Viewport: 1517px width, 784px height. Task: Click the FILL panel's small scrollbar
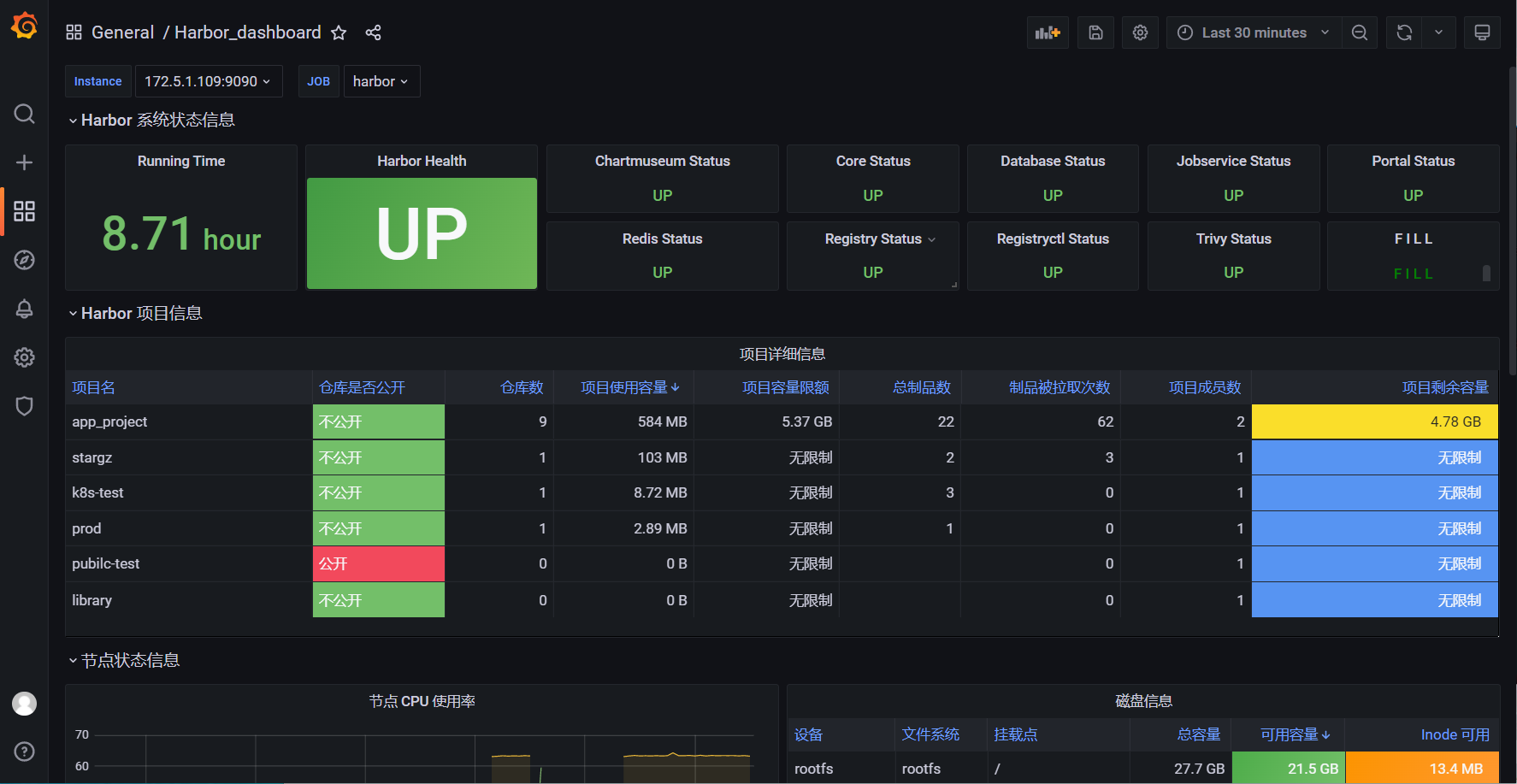1486,274
